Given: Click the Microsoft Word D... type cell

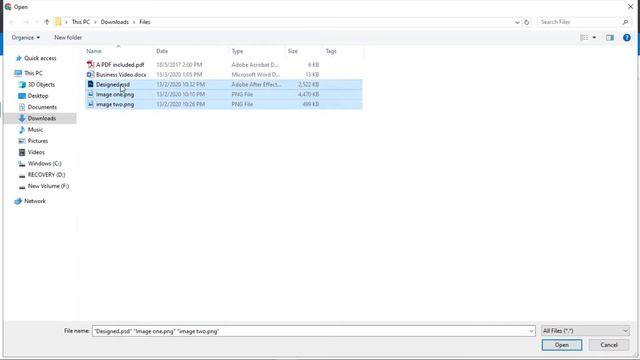Looking at the screenshot, I should coord(256,75).
